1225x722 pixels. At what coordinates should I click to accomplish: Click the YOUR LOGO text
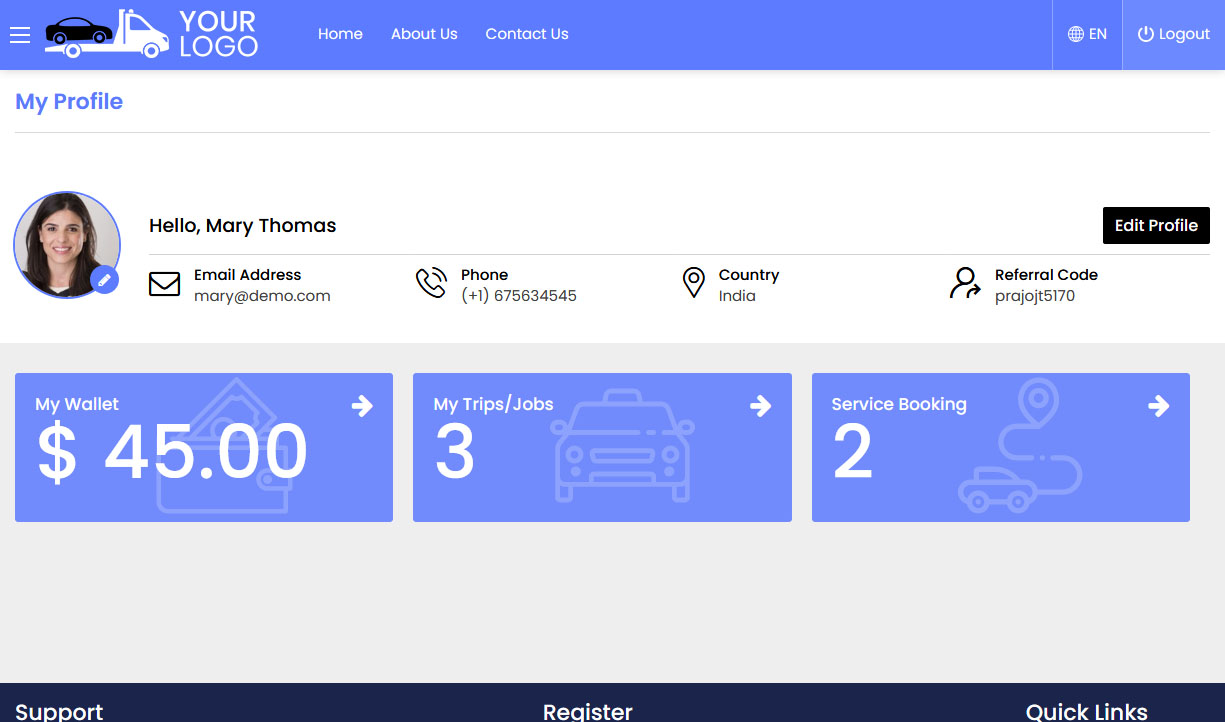coord(219,34)
